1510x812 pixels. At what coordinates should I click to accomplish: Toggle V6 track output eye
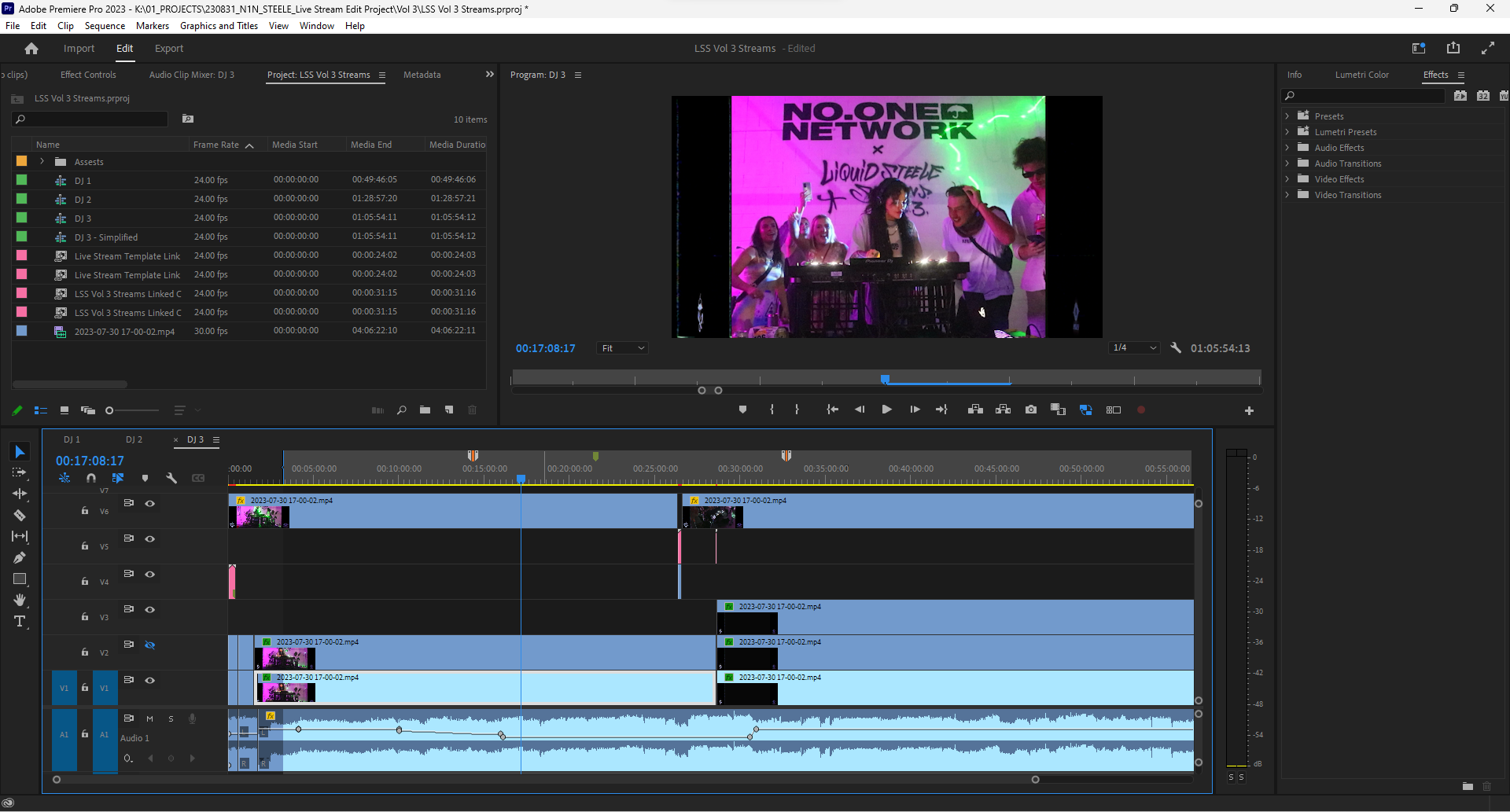[x=149, y=503]
